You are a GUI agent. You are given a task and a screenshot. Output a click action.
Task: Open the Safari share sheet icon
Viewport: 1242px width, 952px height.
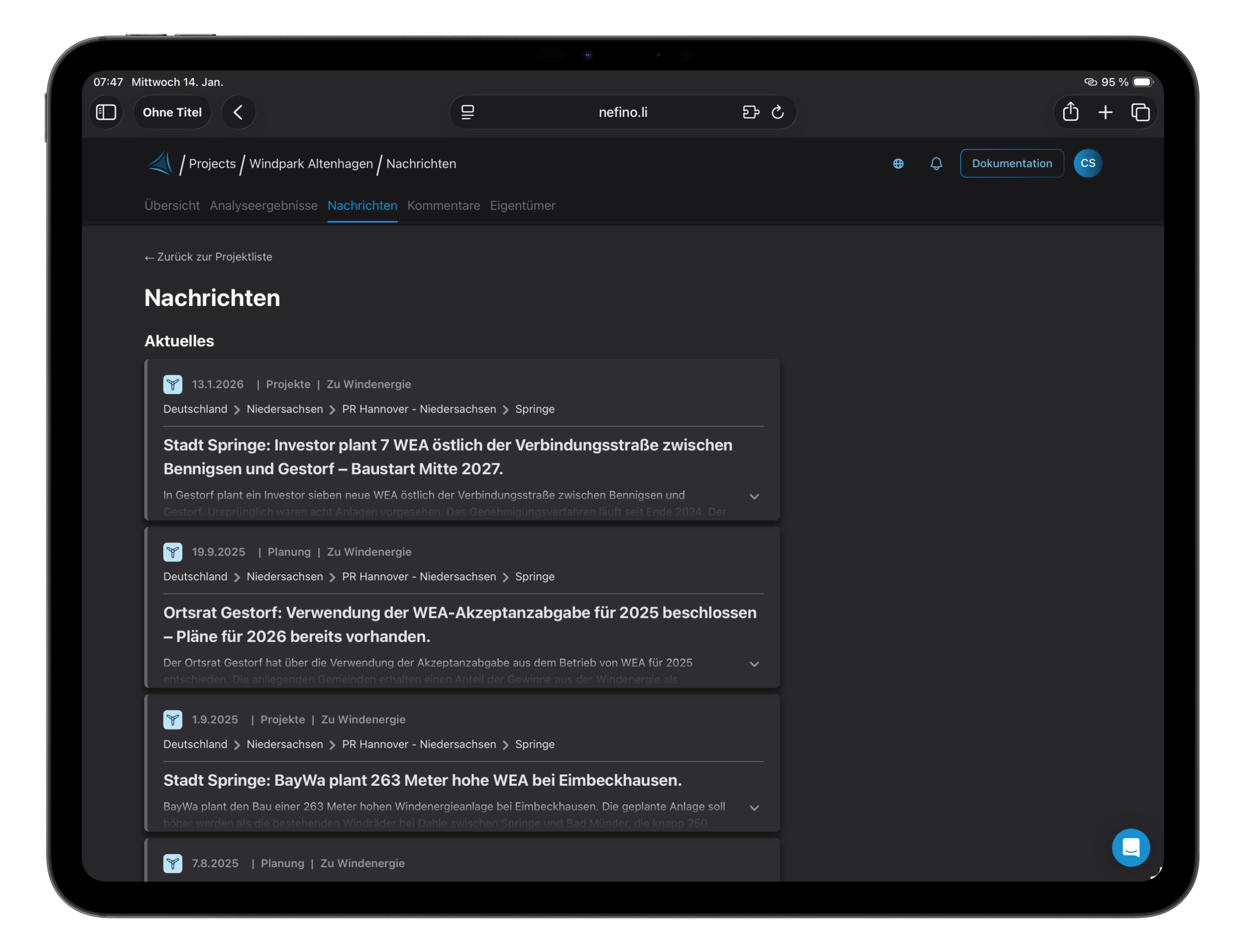pyautogui.click(x=1070, y=112)
